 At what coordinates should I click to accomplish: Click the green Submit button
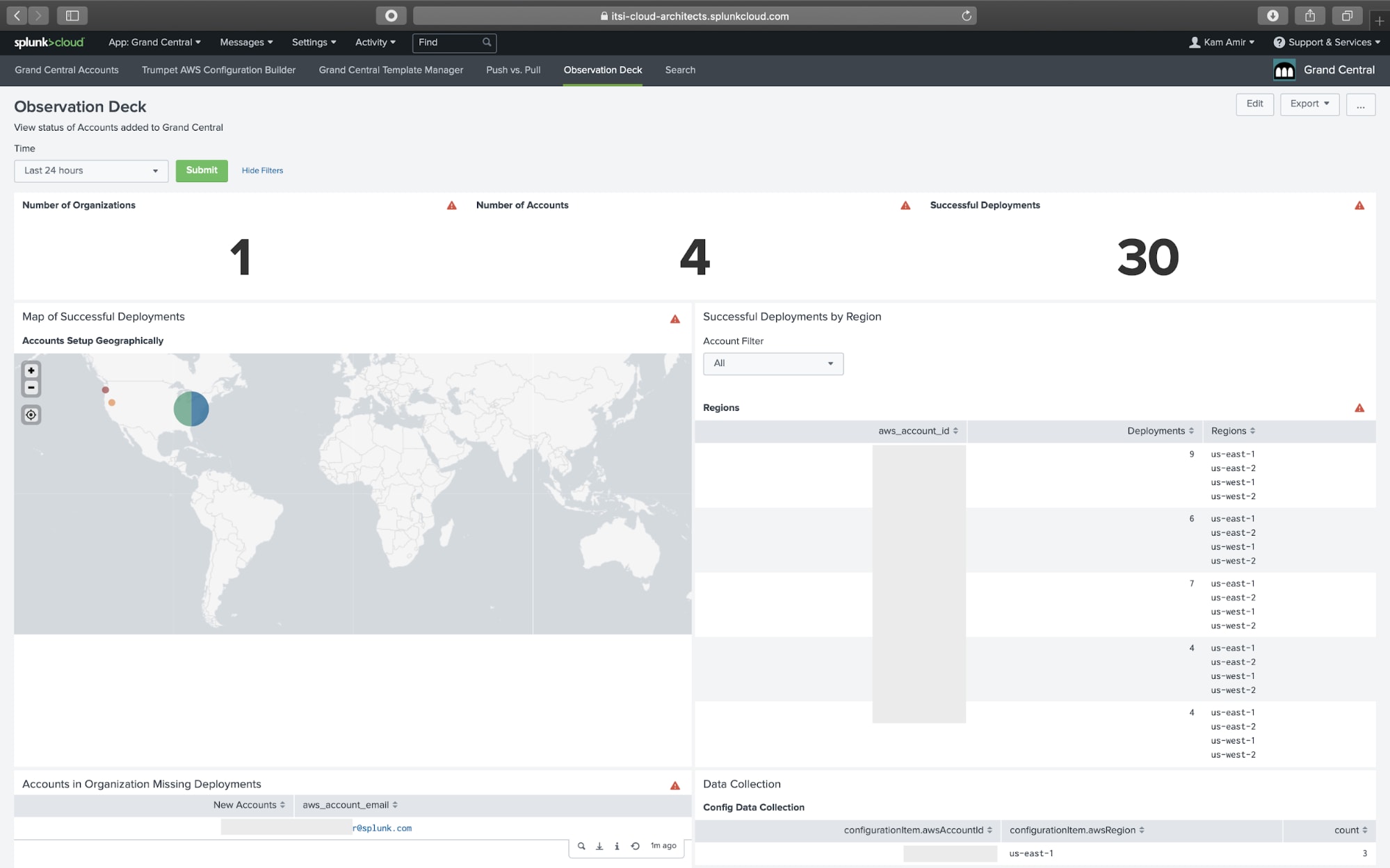202,171
